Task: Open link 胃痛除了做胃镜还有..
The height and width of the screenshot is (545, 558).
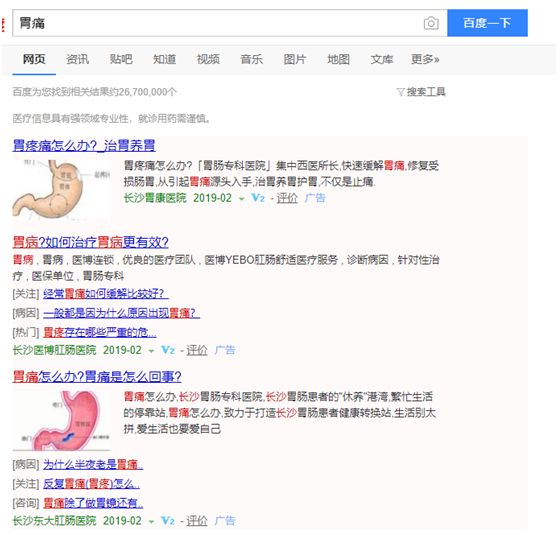Action: click(x=93, y=503)
